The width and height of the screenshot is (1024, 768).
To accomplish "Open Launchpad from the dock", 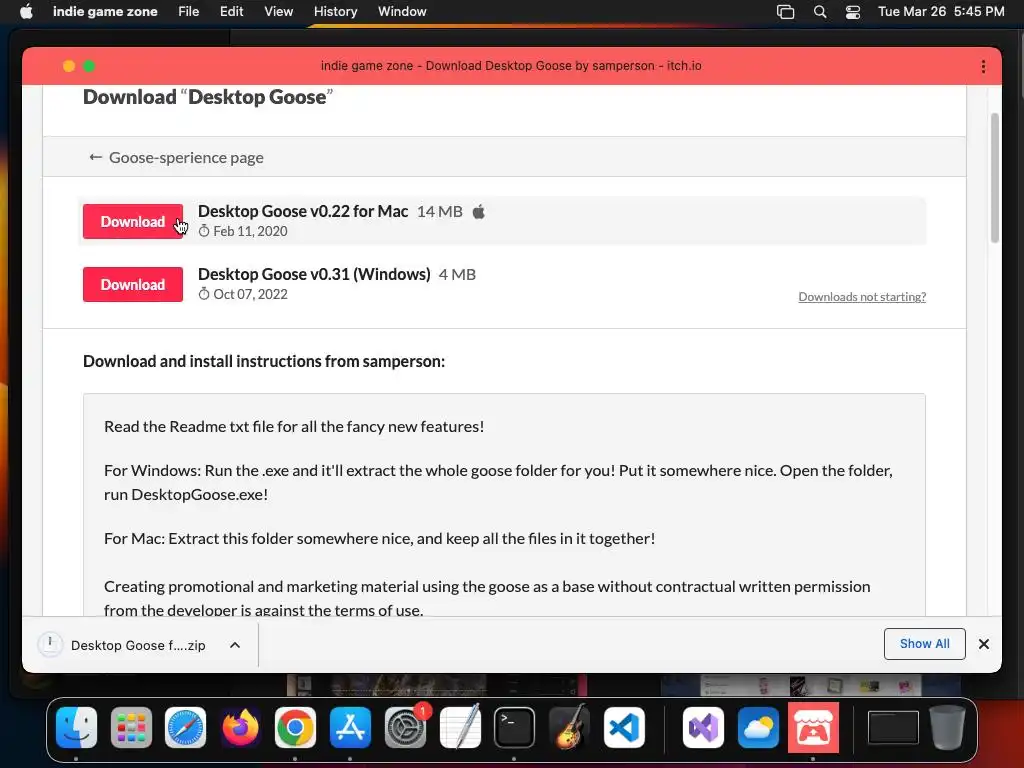I will coord(131,727).
